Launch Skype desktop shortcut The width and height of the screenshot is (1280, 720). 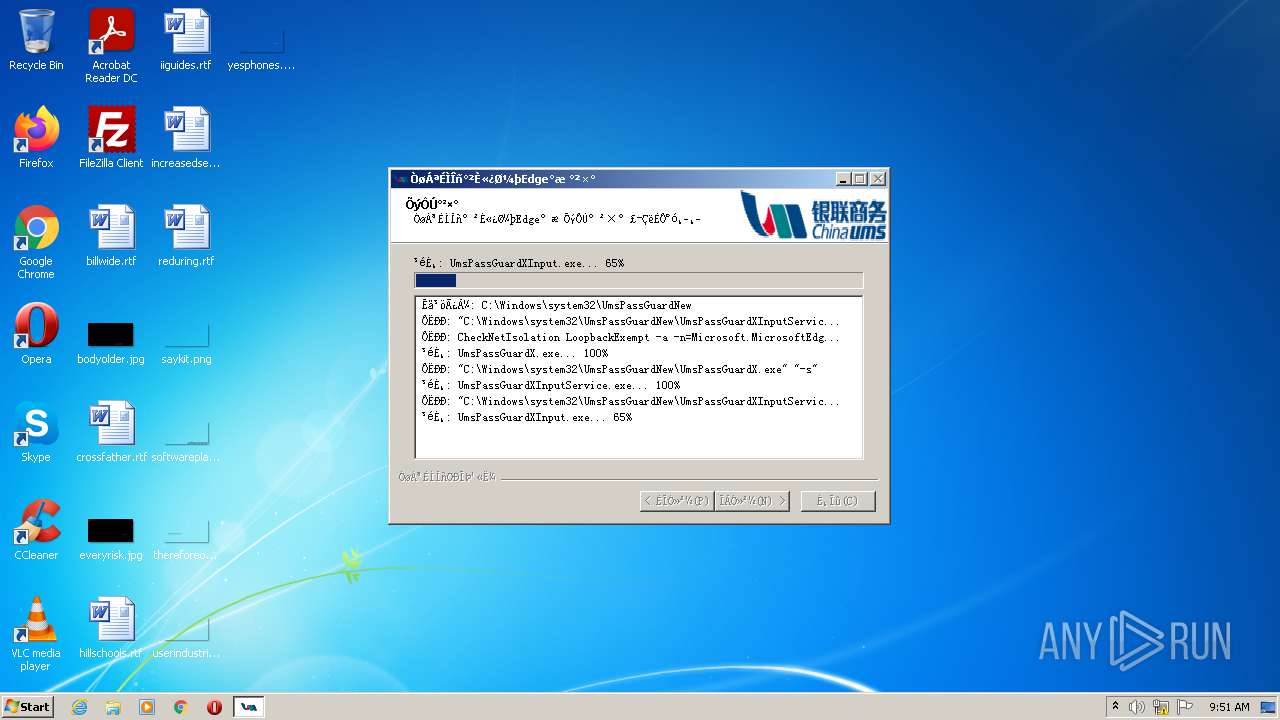[x=36, y=432]
